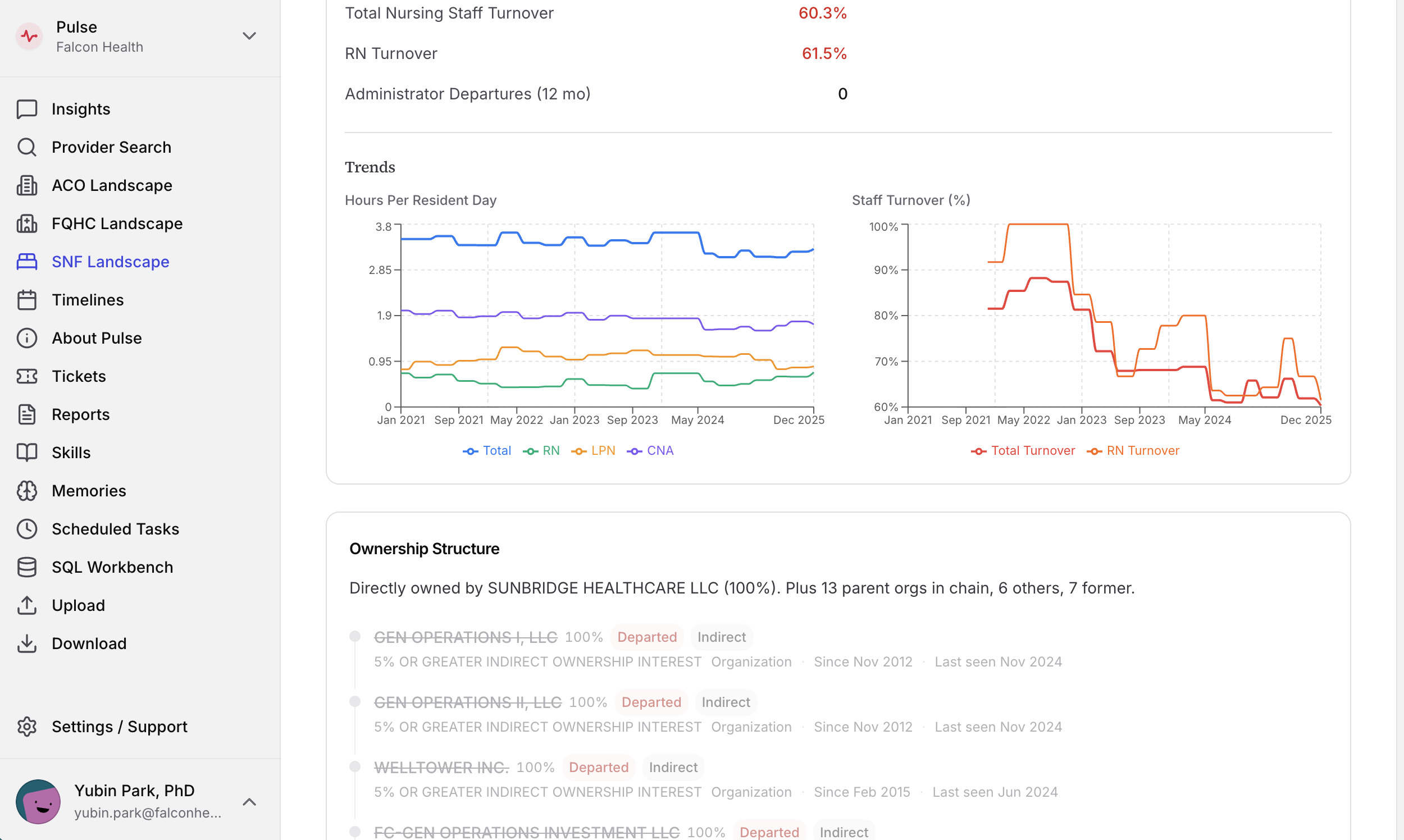
Task: Open the SQL Workbench database icon
Action: click(26, 567)
